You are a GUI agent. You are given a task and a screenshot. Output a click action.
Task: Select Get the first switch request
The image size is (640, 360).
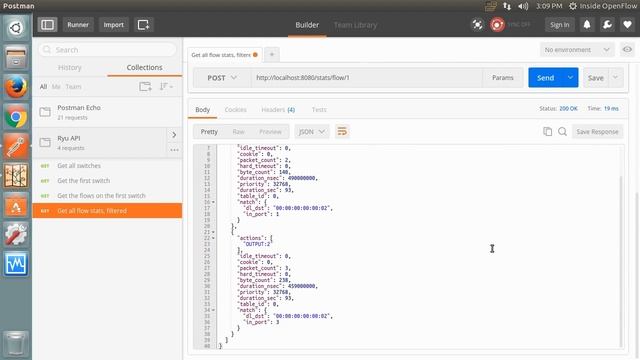point(107,180)
